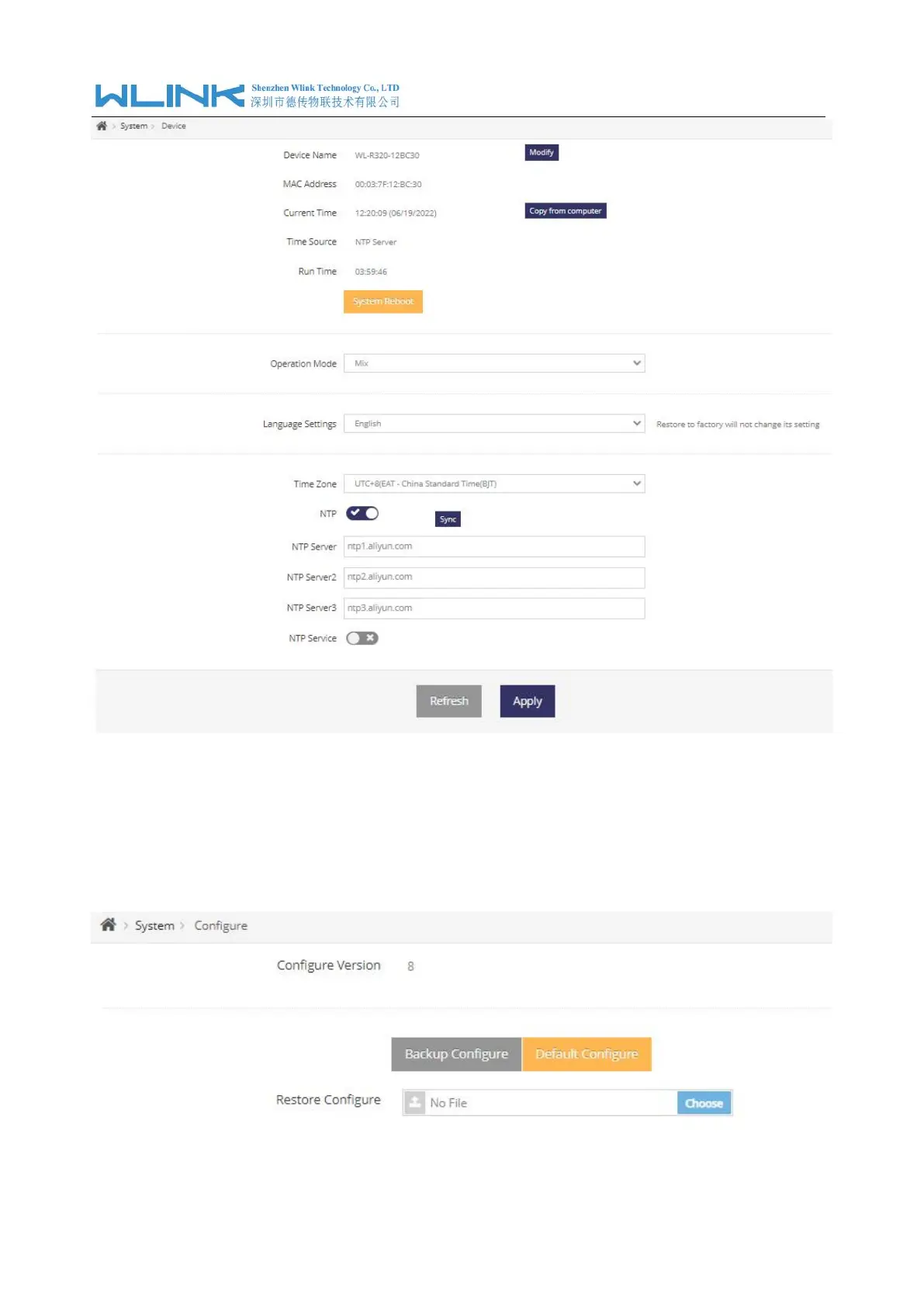Image resolution: width=924 pixels, height=1307 pixels.
Task: Click Choose to select restore file
Action: (704, 1103)
